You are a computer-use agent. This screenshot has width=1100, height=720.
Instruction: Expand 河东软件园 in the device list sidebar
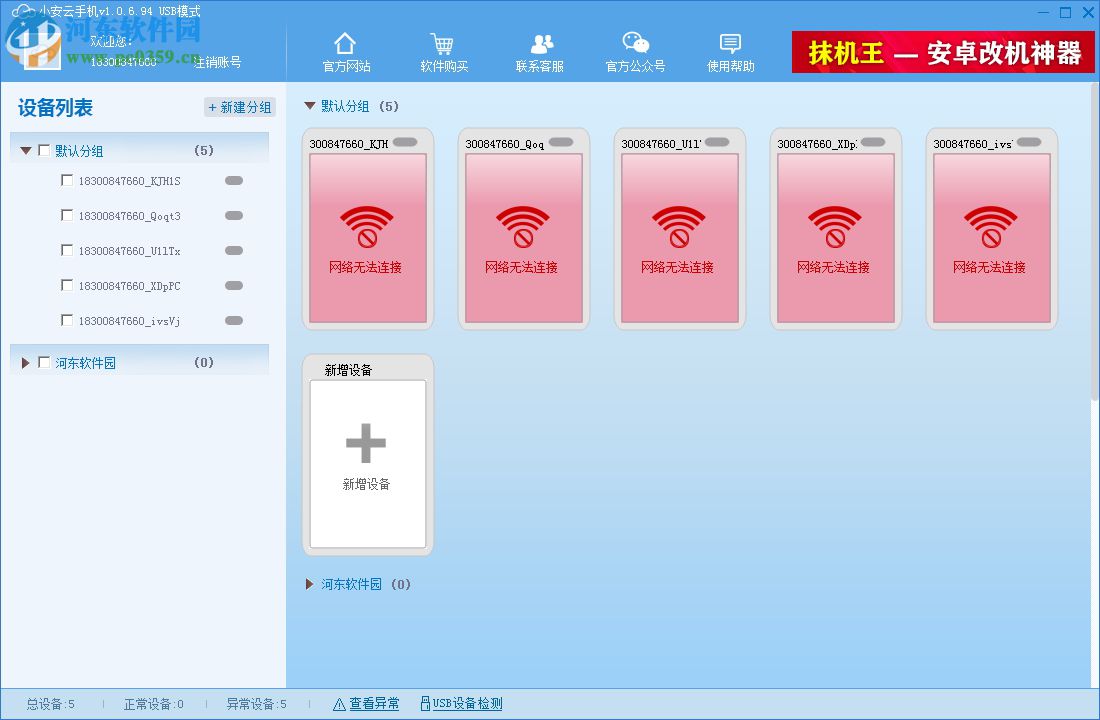coord(25,362)
